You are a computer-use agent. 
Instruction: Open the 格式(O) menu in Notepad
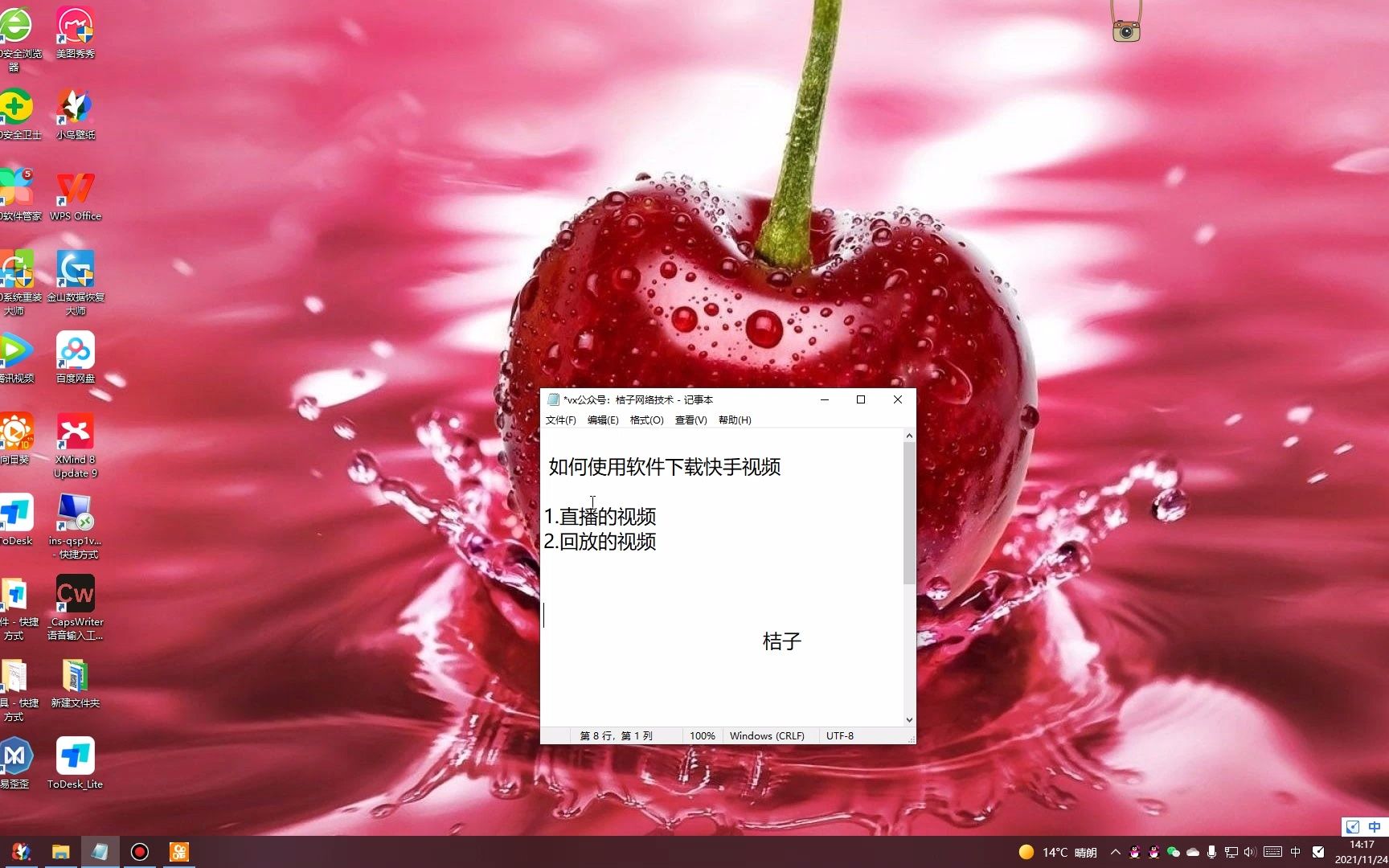tap(646, 420)
